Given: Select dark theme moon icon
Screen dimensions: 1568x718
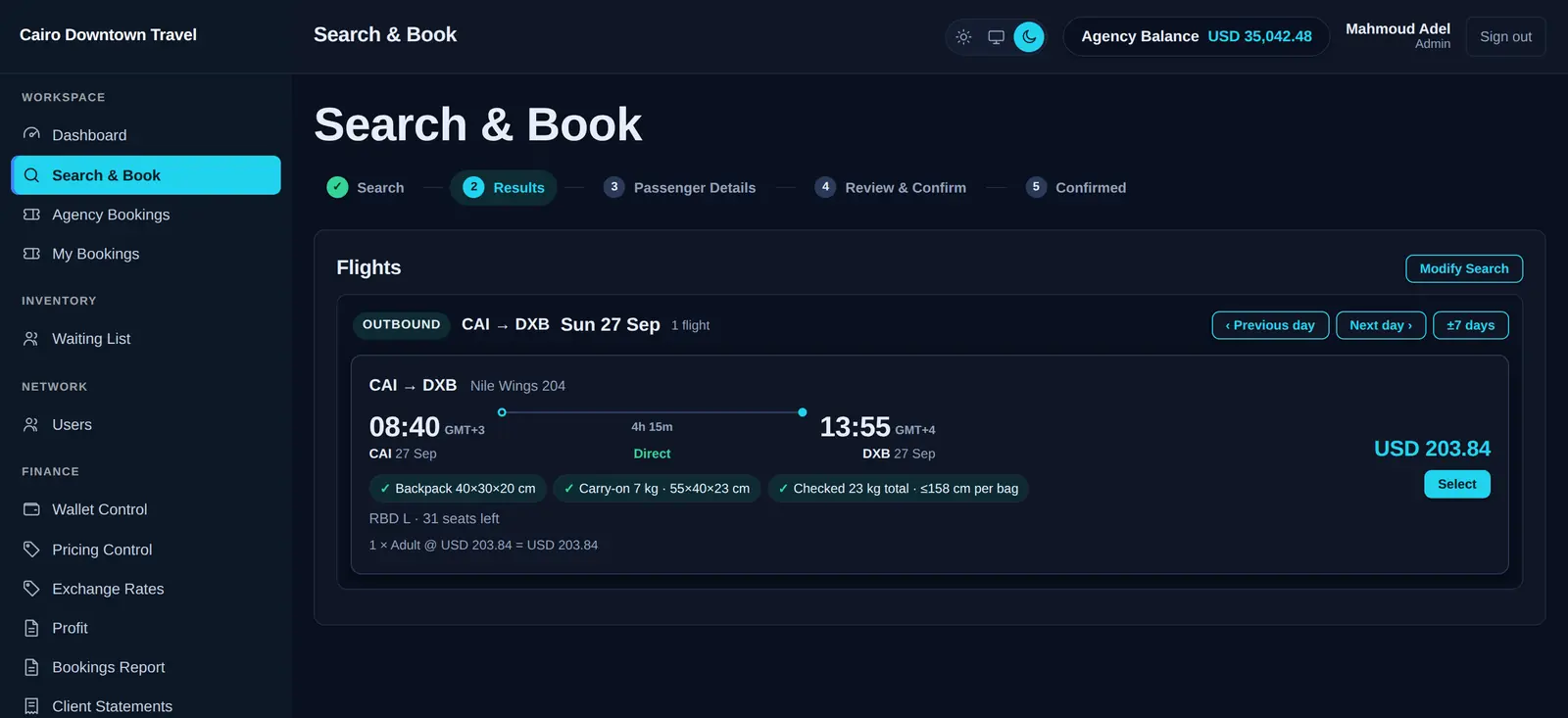Looking at the screenshot, I should pos(1029,37).
